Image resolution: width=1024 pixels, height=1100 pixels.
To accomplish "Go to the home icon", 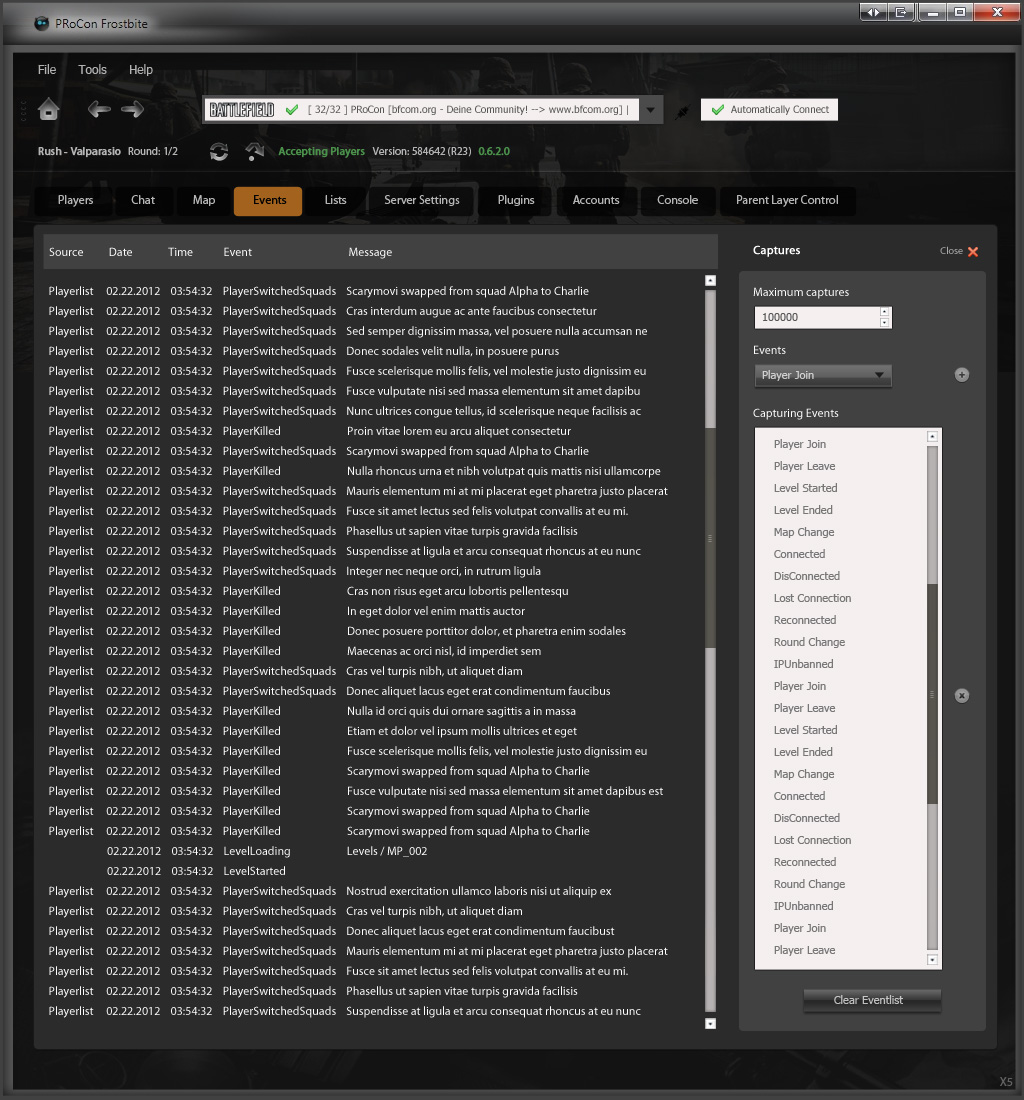I will click(x=48, y=109).
